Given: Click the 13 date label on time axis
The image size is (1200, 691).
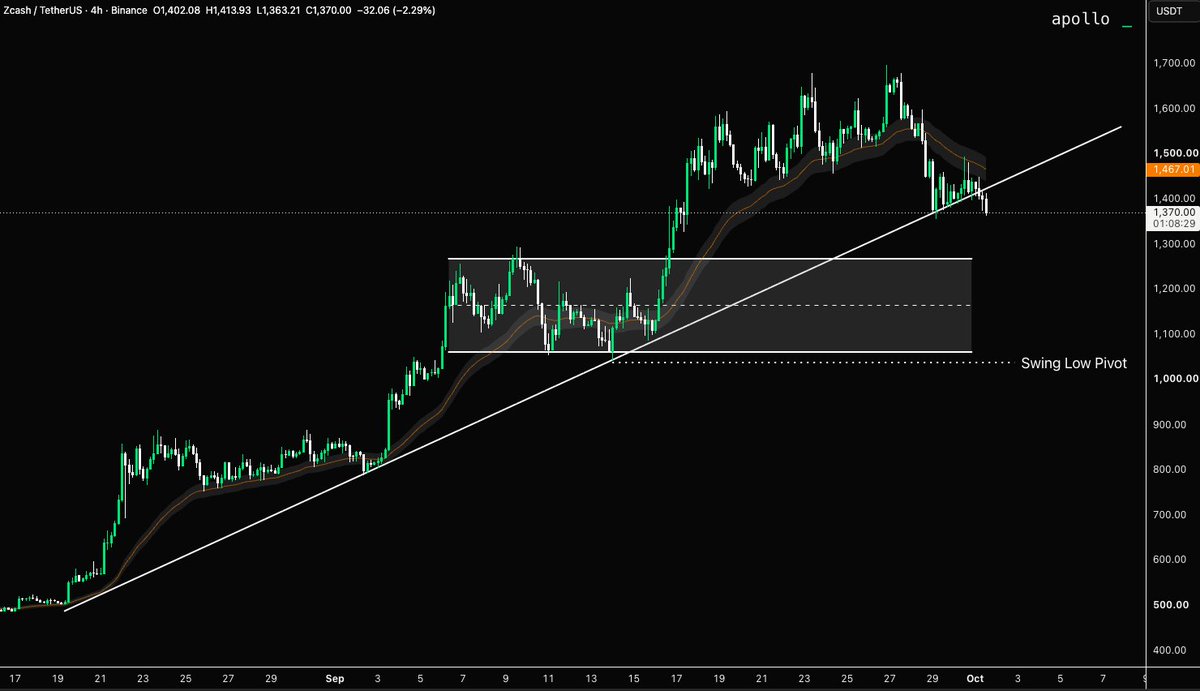Looking at the screenshot, I should (x=592, y=679).
